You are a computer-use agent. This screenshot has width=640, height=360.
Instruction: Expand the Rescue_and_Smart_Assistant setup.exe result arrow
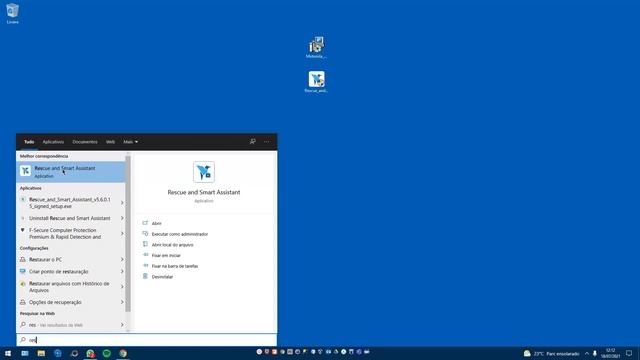122,203
